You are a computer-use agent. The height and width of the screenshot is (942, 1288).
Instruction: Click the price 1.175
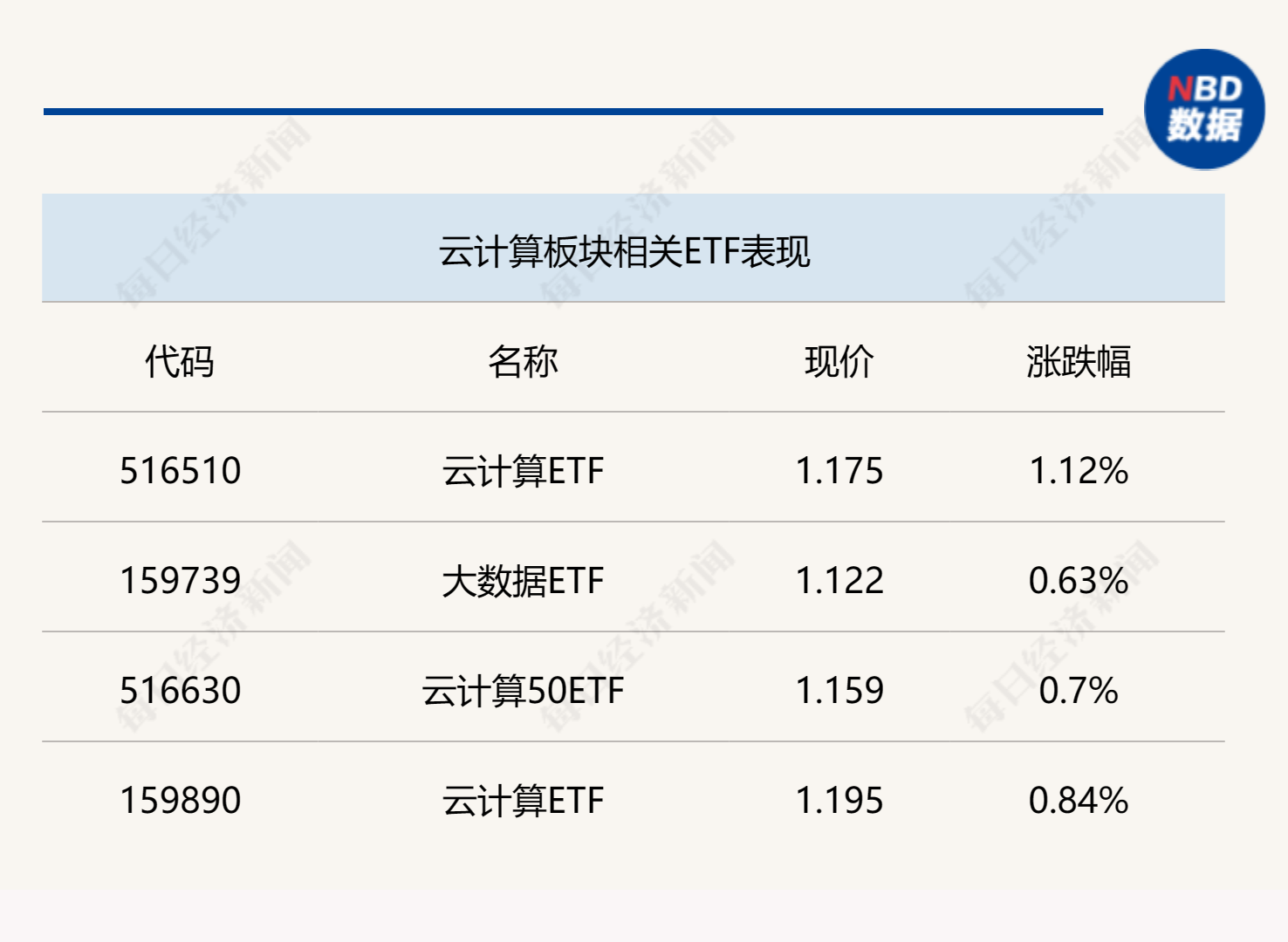pyautogui.click(x=839, y=471)
